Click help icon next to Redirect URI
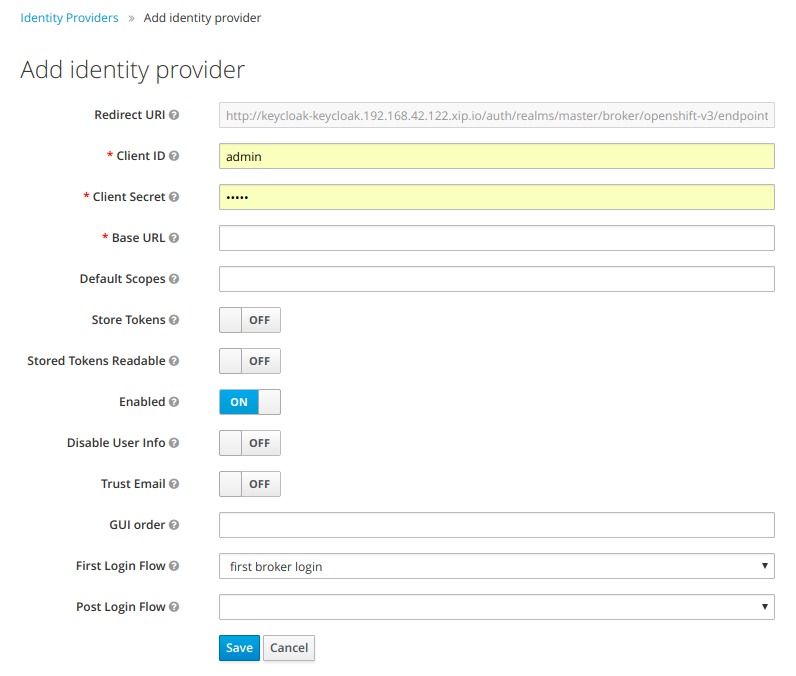 [x=175, y=115]
